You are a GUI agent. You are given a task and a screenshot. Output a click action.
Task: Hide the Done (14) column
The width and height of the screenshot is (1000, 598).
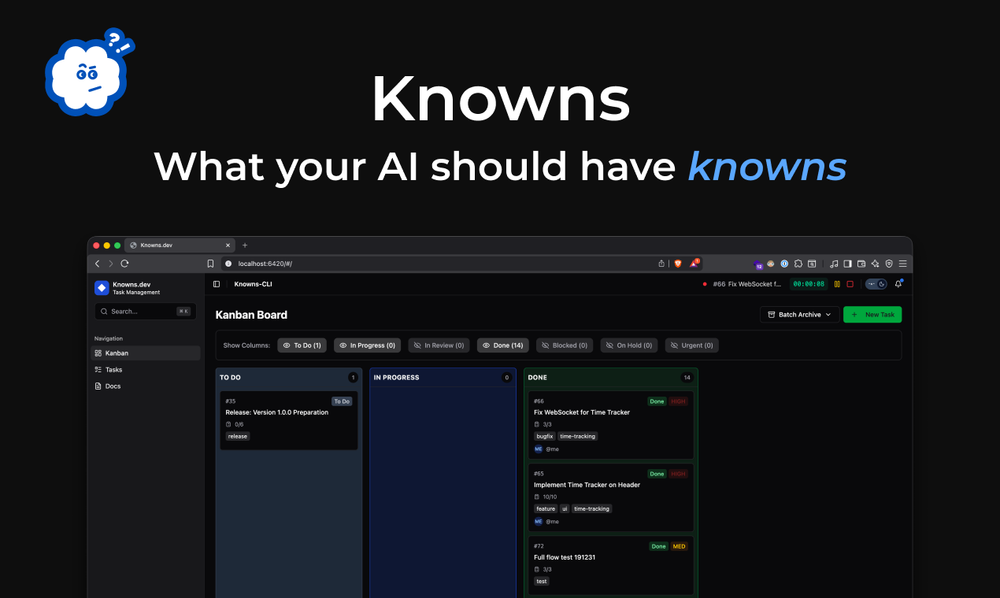(503, 345)
